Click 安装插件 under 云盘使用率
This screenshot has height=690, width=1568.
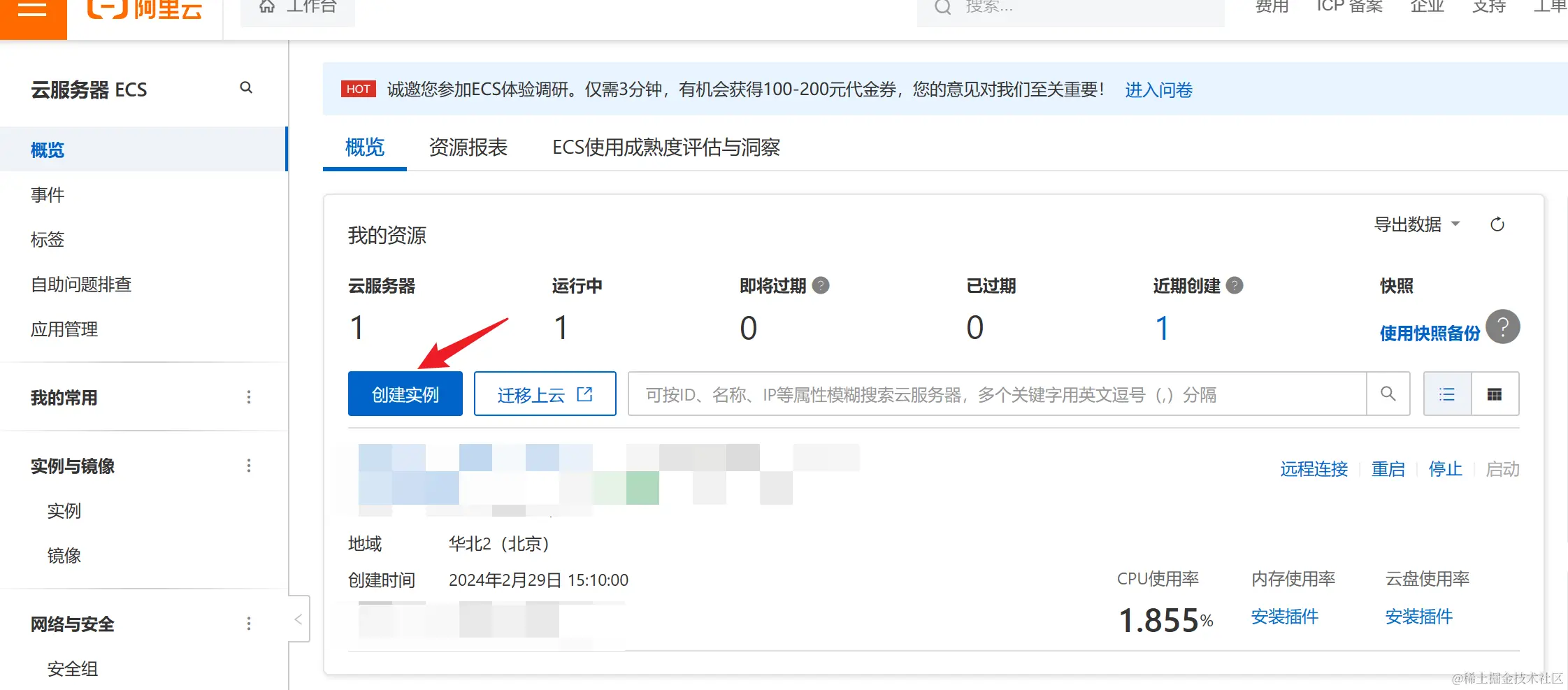point(1419,617)
